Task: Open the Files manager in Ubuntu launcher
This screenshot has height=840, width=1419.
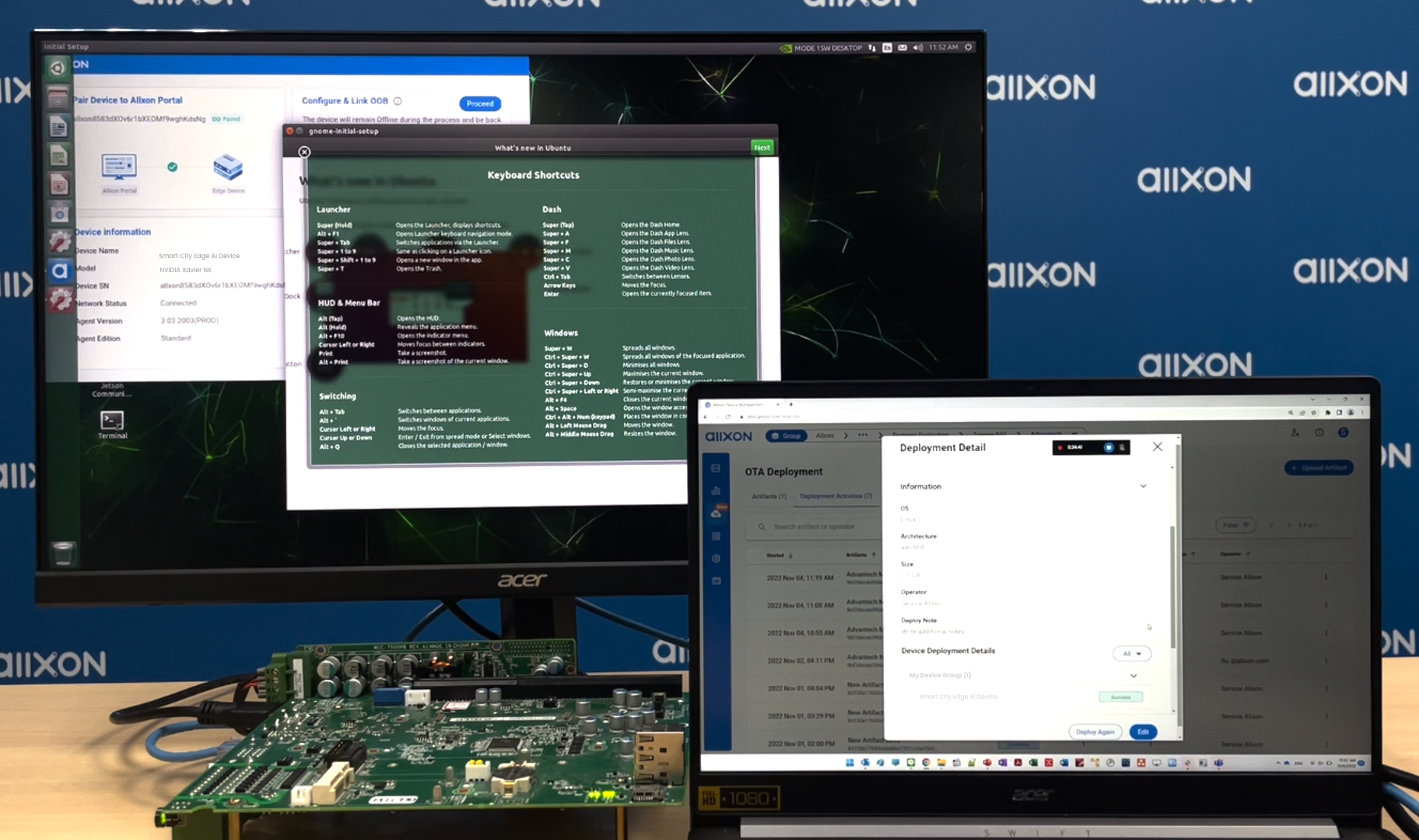Action: point(58,97)
